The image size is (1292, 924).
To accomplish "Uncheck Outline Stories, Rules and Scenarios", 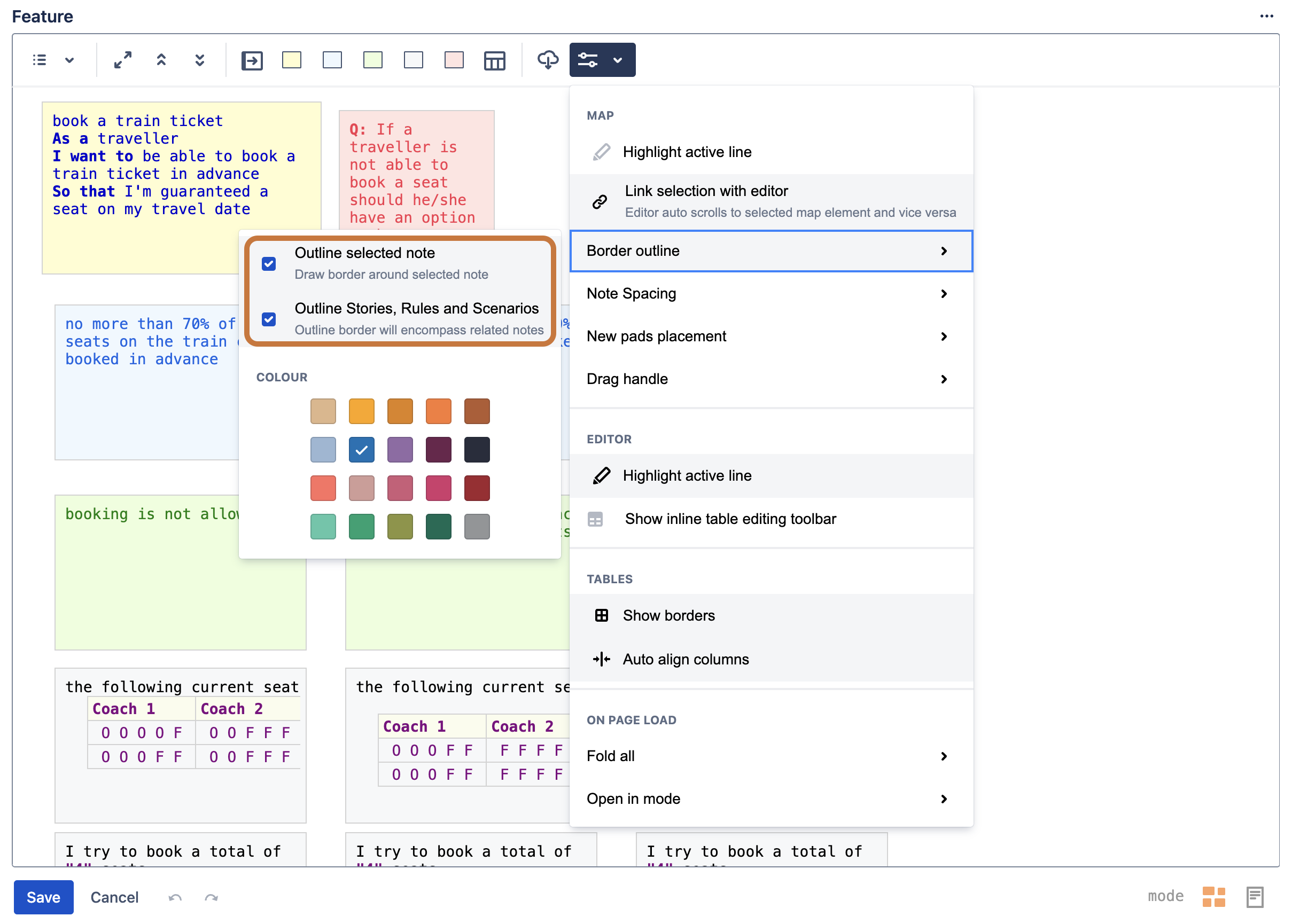I will pos(269,319).
